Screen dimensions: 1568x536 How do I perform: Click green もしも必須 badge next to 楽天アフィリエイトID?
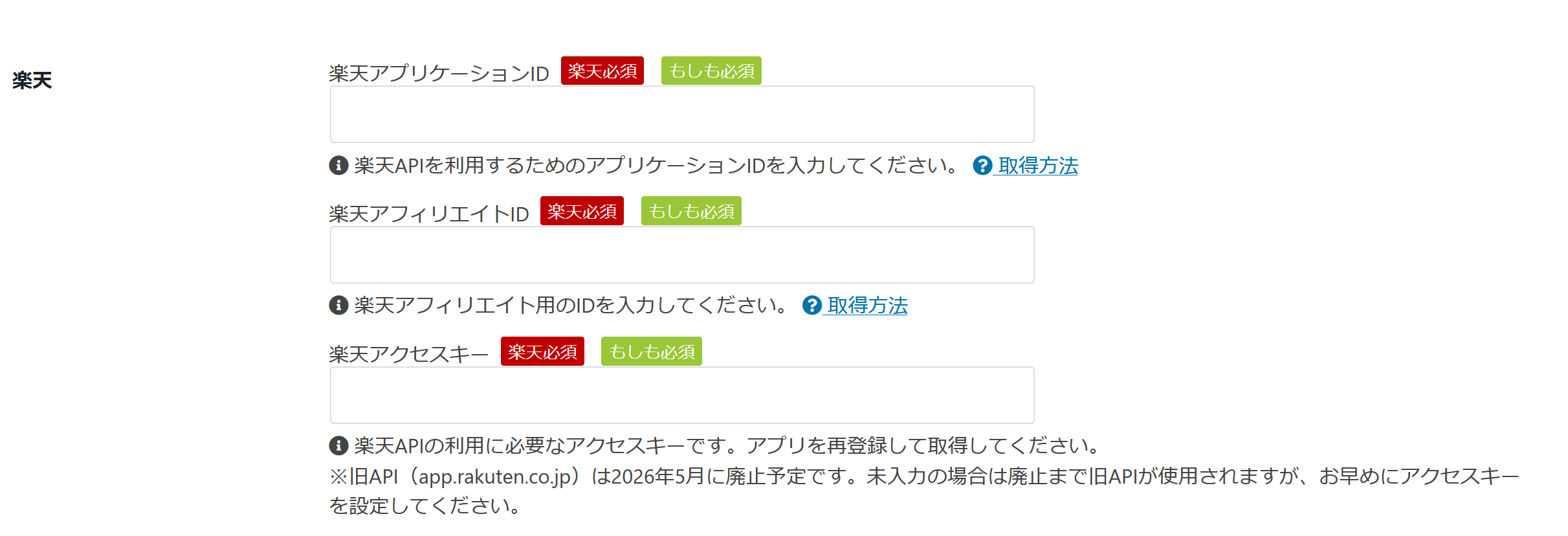click(691, 211)
